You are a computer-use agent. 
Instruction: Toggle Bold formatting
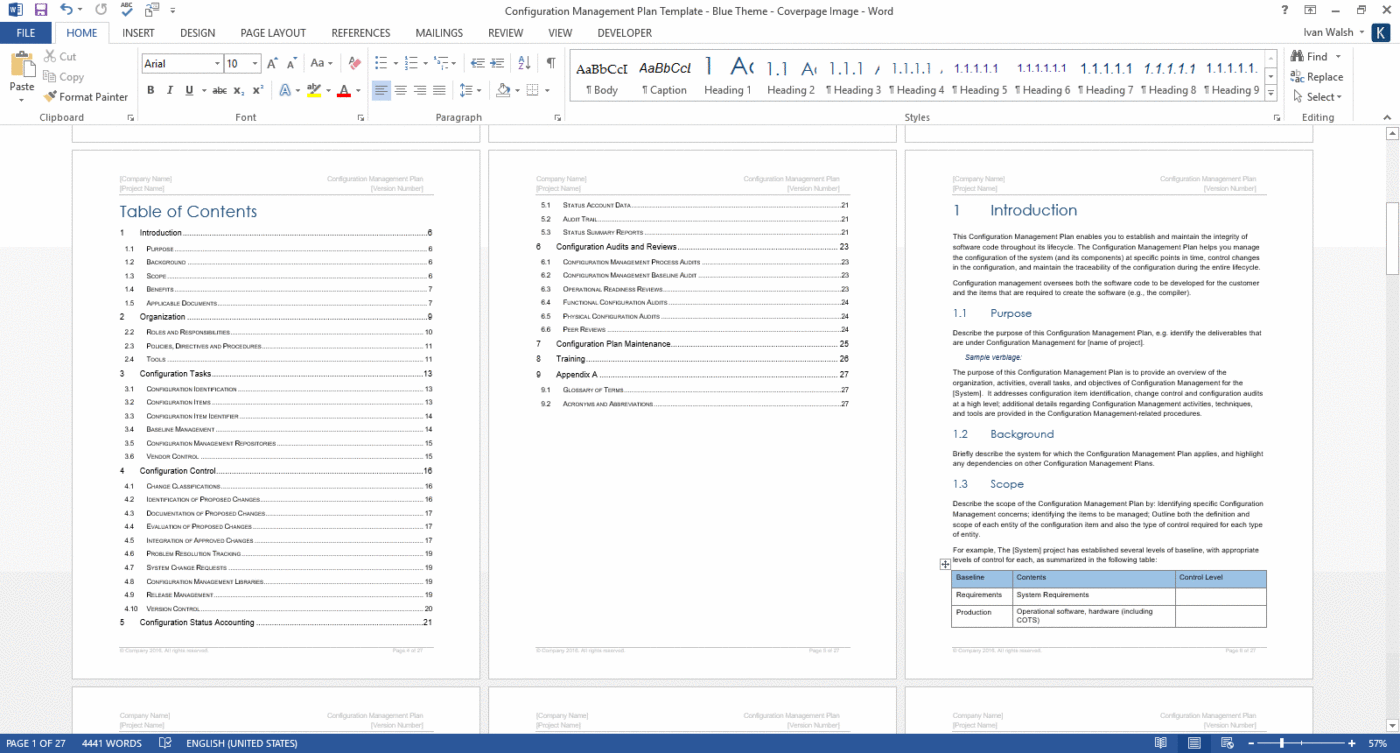(151, 90)
